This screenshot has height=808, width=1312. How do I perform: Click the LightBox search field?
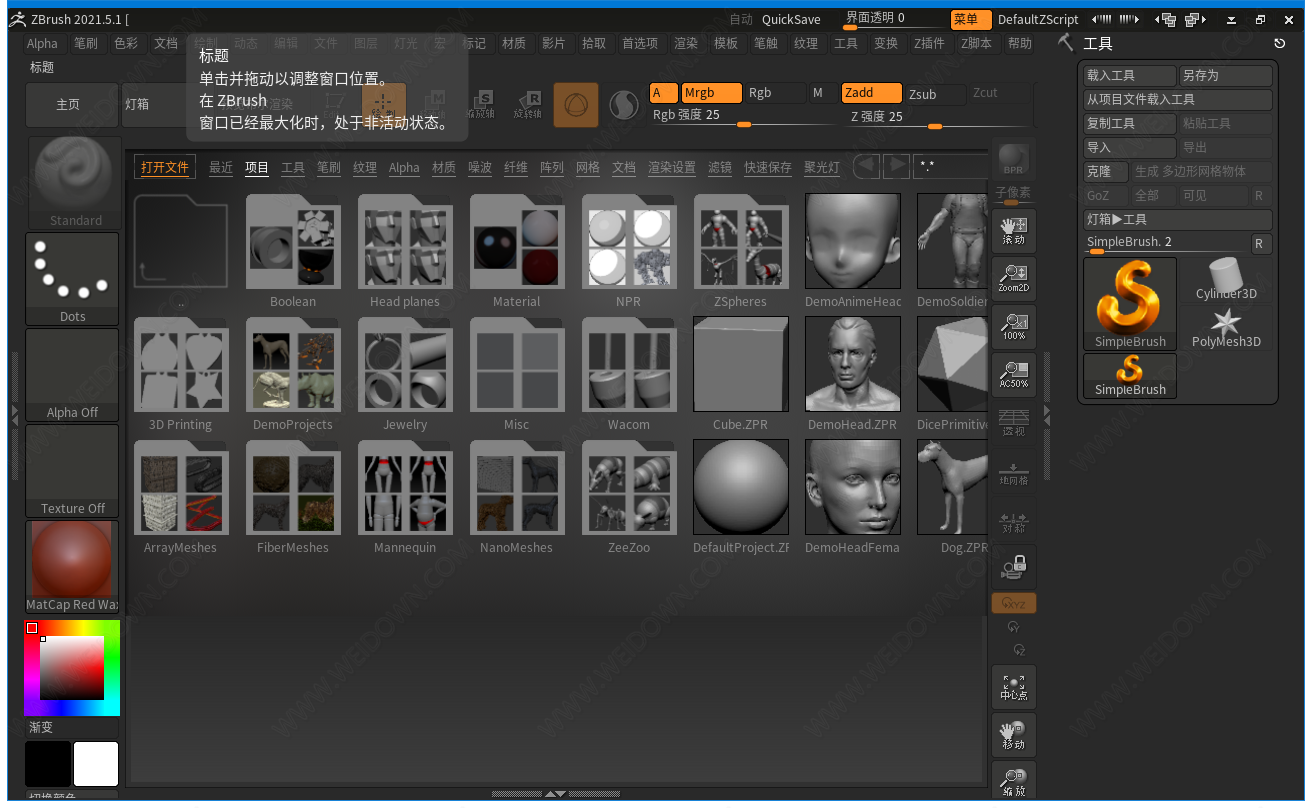tap(950, 166)
